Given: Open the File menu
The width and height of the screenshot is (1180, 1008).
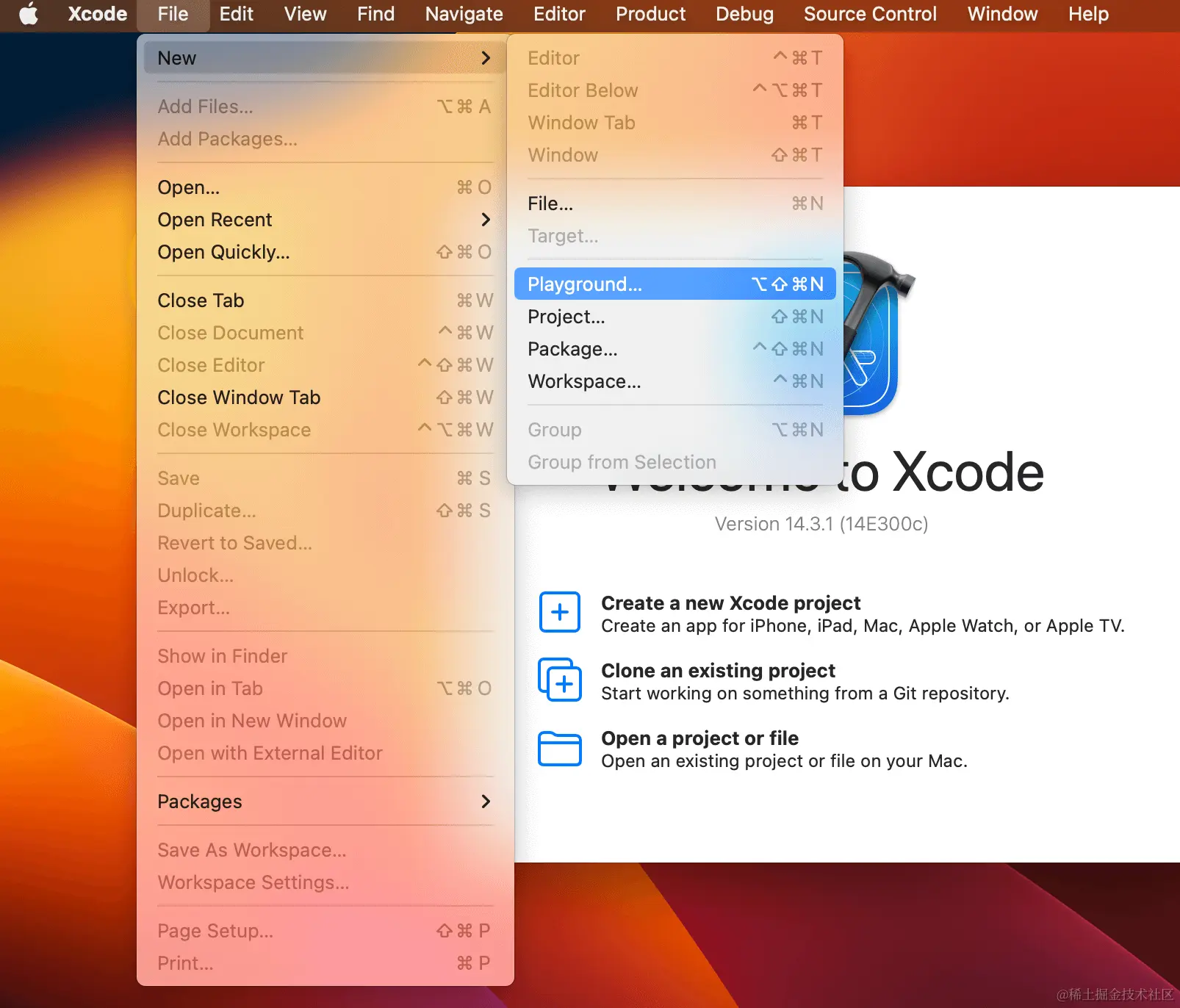Looking at the screenshot, I should [x=173, y=14].
